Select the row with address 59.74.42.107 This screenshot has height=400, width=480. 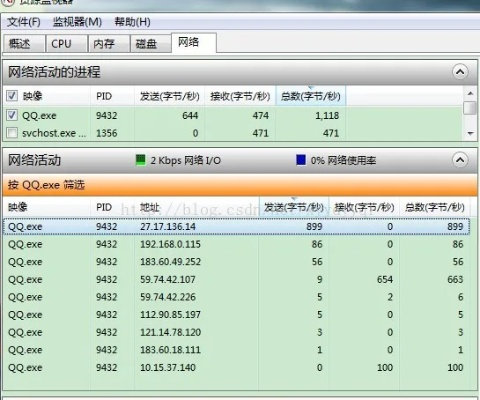click(236, 279)
